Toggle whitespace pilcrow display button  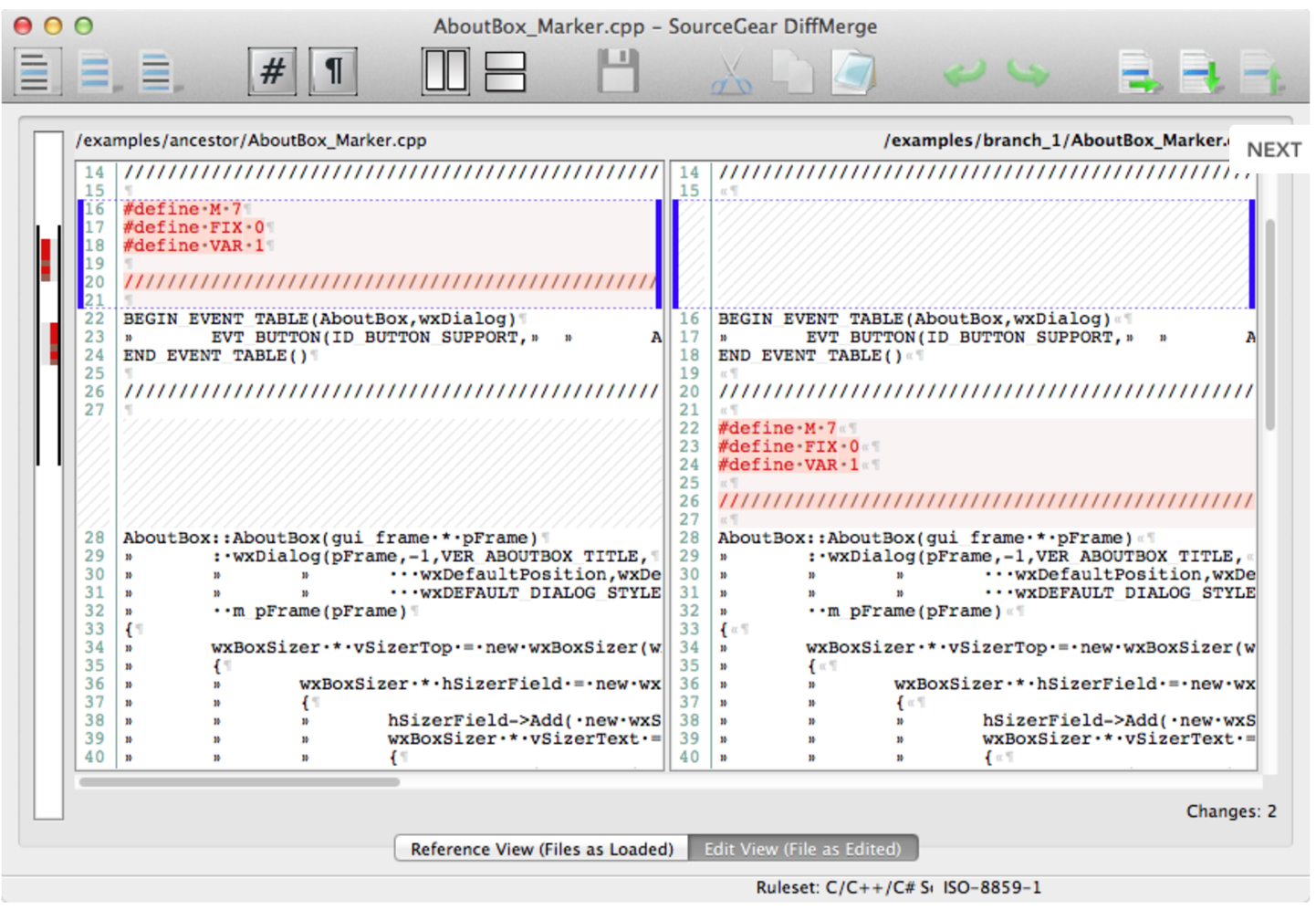coord(333,72)
